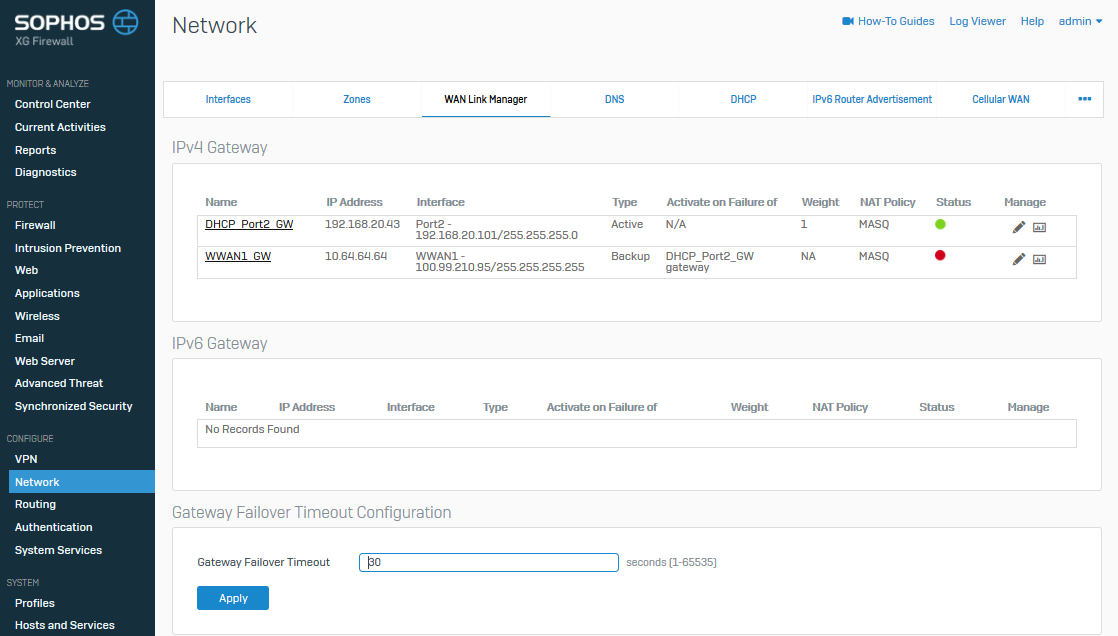Image resolution: width=1118 pixels, height=636 pixels.
Task: Edit the DHCP_Port2_GW gateway pencil icon
Action: (1018, 227)
